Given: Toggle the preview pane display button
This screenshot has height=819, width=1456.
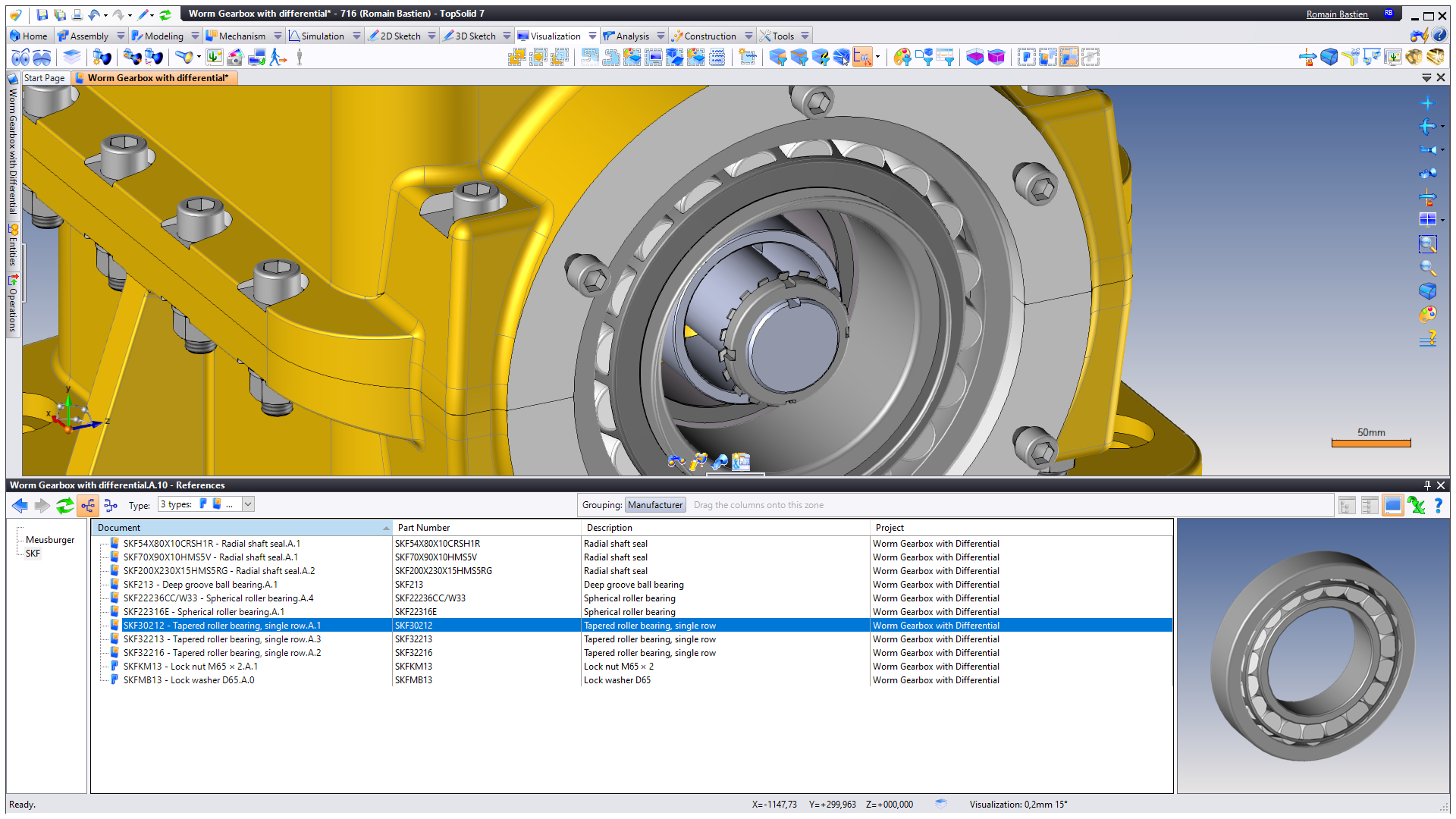Looking at the screenshot, I should tap(1392, 505).
